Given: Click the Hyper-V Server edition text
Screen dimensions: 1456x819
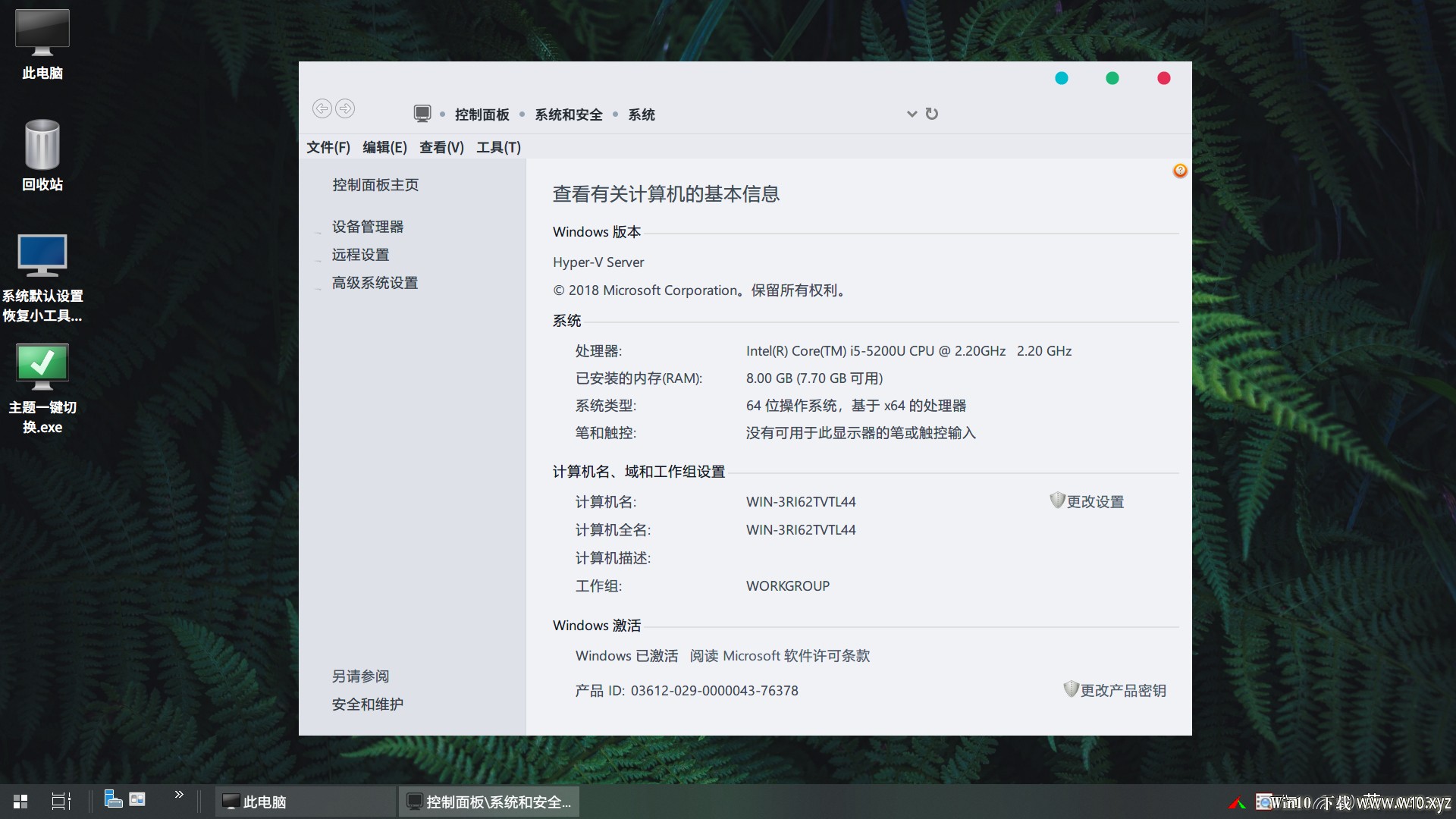Looking at the screenshot, I should point(598,262).
